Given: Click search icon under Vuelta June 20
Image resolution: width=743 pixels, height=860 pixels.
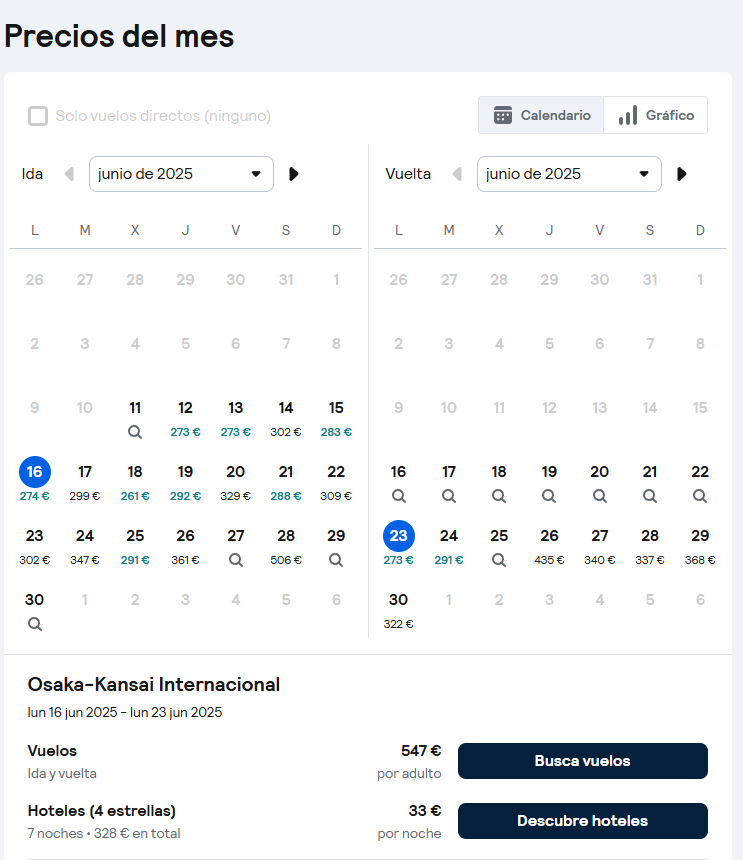Looking at the screenshot, I should [600, 496].
